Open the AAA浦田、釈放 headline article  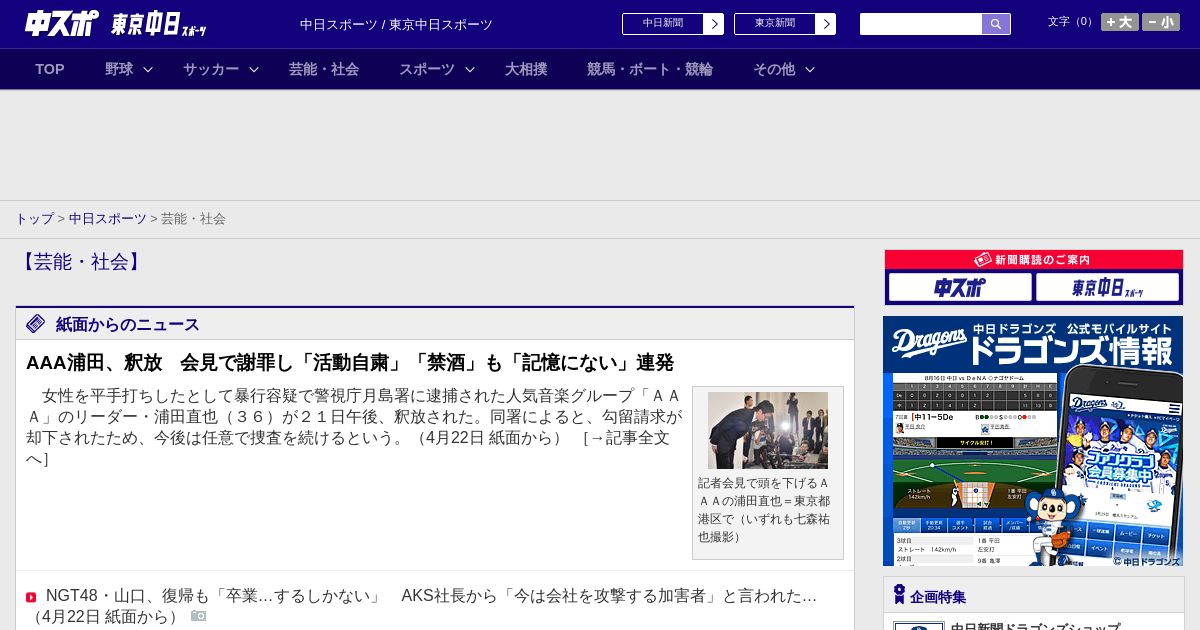[350, 363]
